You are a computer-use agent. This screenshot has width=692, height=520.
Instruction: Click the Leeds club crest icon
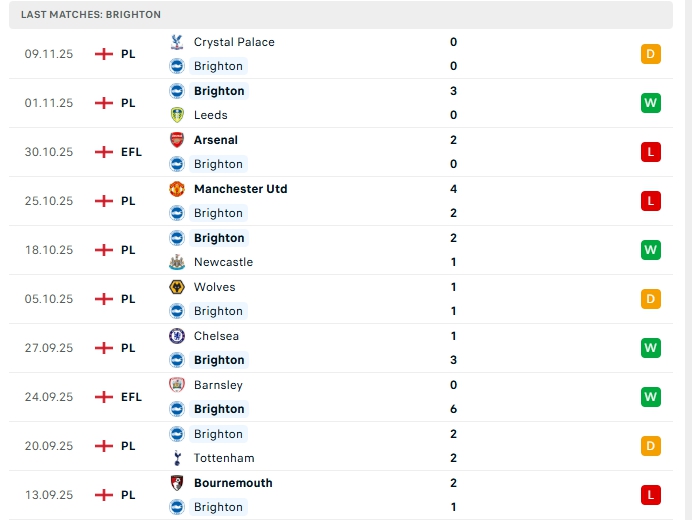(x=177, y=115)
